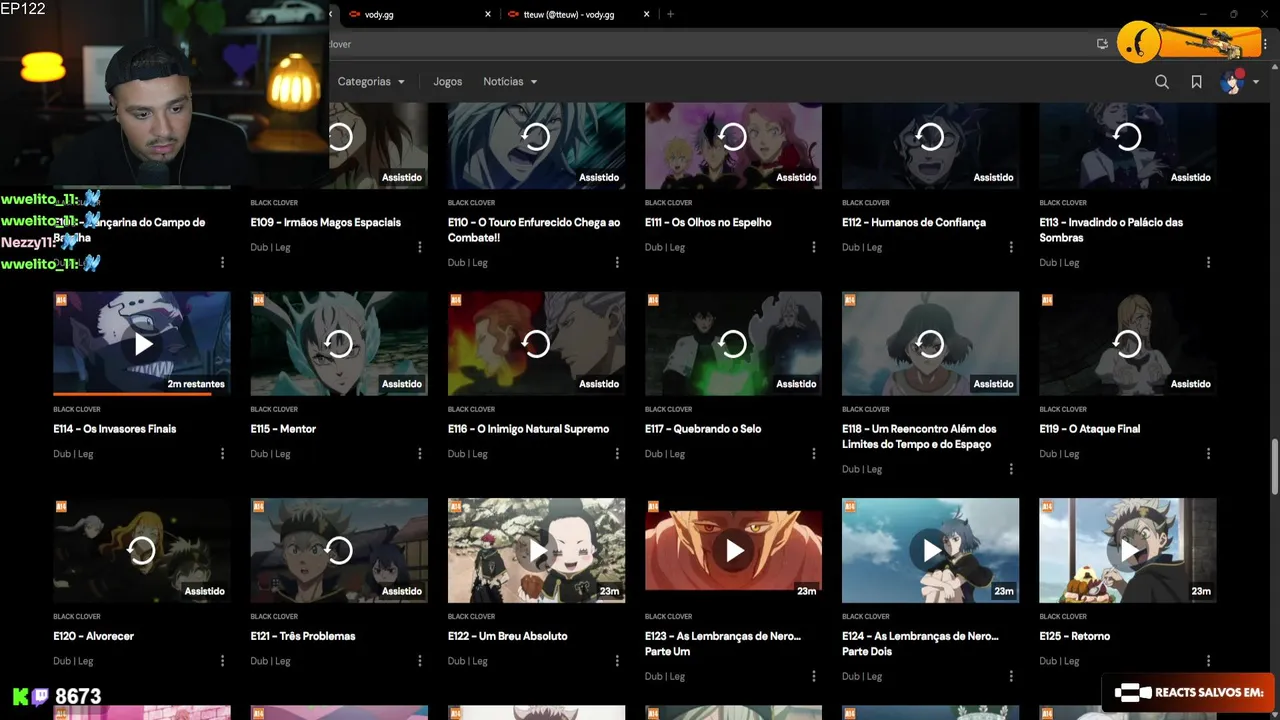Open options menu for E118 Um Reencontro
This screenshot has height=720, width=1280.
1011,469
